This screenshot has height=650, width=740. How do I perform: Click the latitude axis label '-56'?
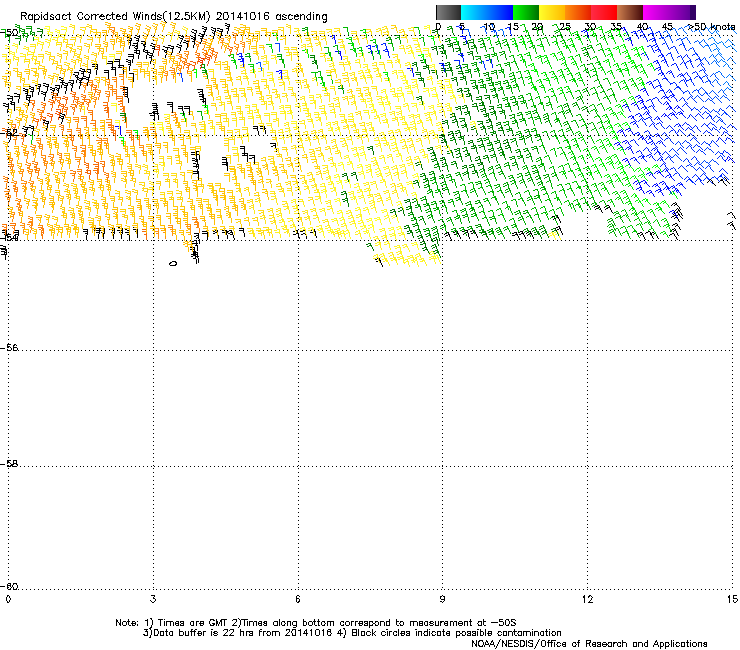(8, 348)
